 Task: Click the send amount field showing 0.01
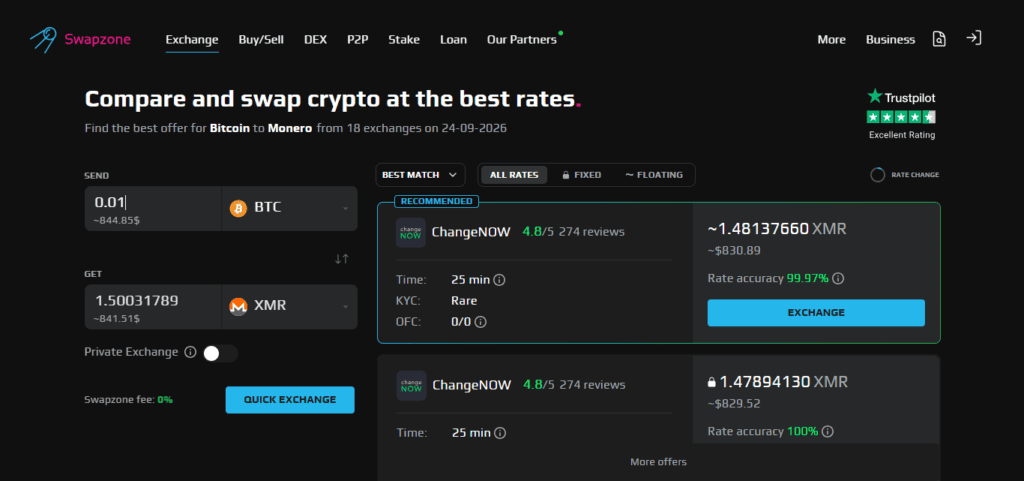(153, 208)
